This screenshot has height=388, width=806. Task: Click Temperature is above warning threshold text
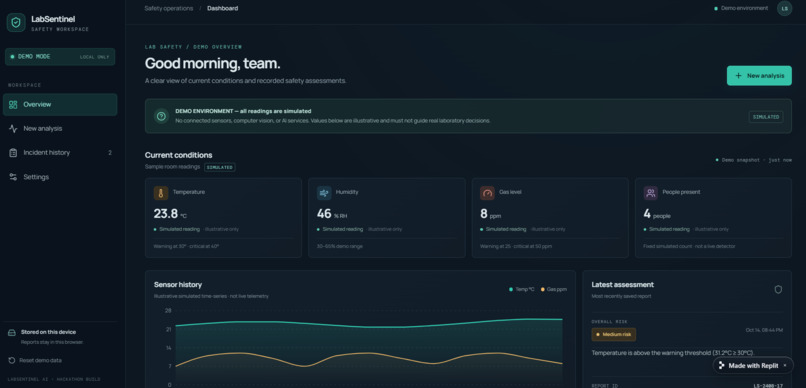(x=672, y=353)
